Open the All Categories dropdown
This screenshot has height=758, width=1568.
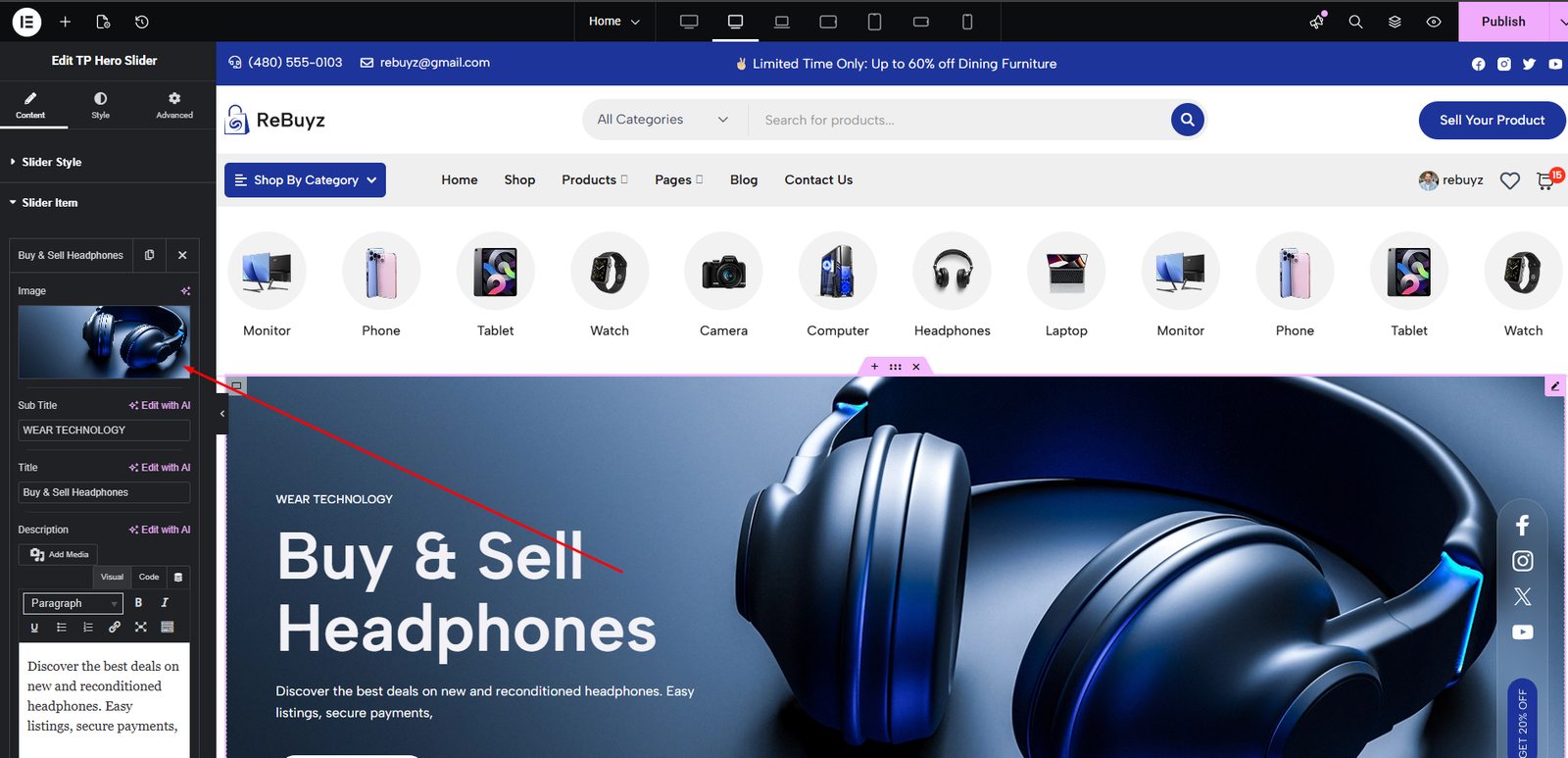click(663, 120)
